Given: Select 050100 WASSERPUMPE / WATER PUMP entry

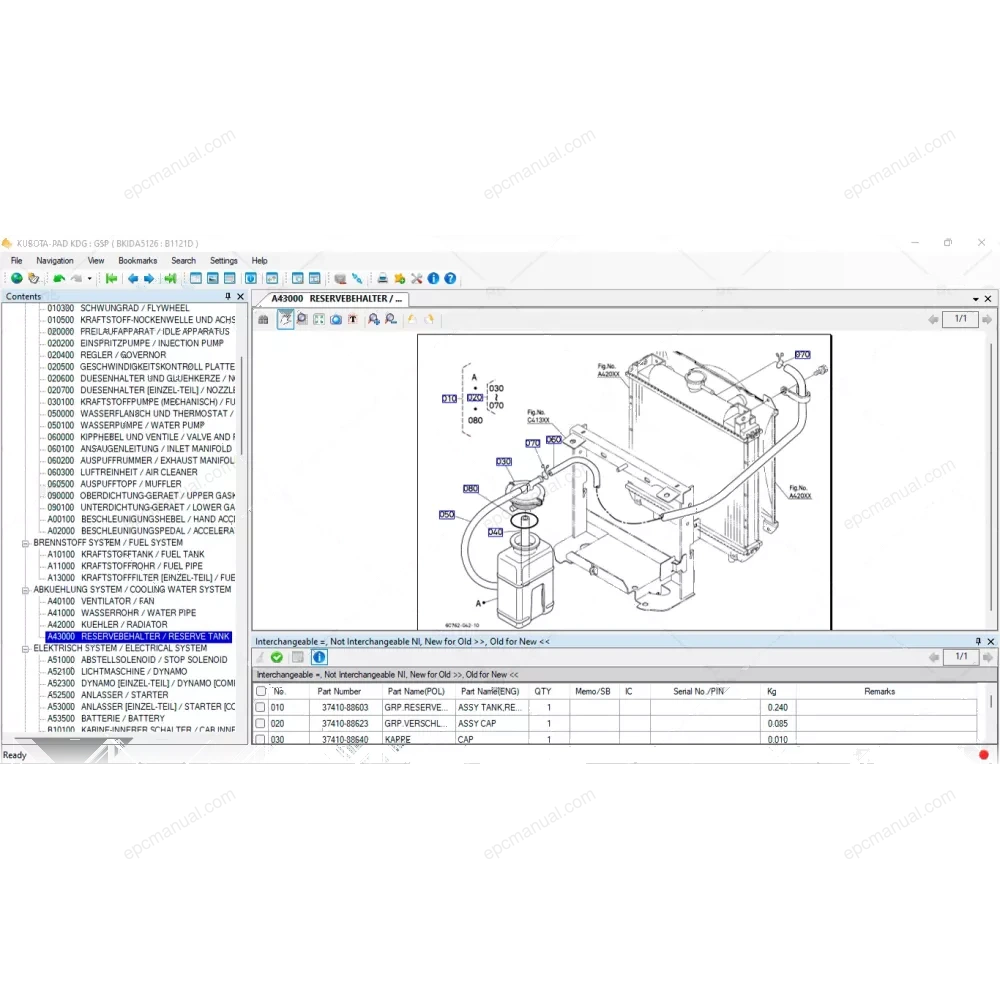Looking at the screenshot, I should 126,425.
